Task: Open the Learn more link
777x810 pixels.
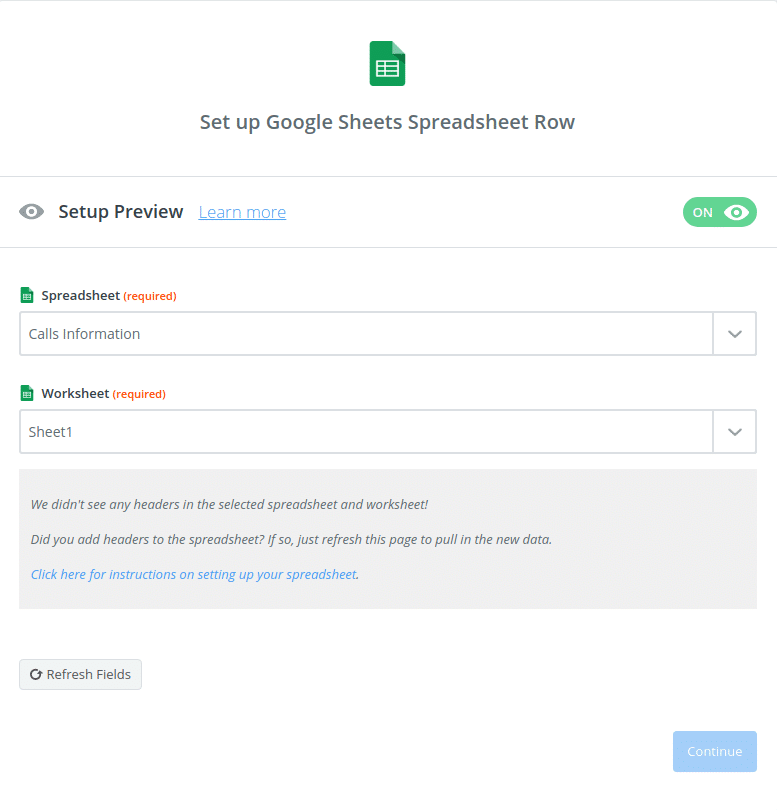Action: point(242,212)
